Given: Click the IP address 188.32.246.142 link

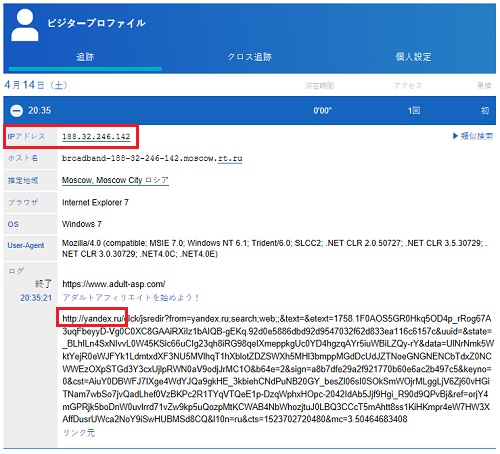Looking at the screenshot, I should click(x=96, y=136).
